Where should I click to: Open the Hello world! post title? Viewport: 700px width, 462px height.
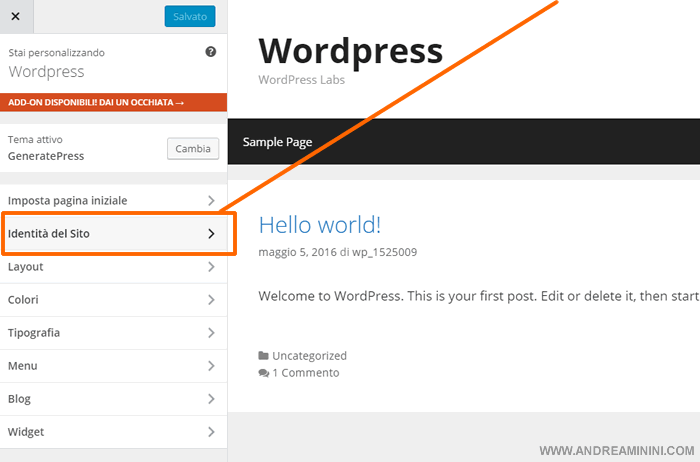320,225
